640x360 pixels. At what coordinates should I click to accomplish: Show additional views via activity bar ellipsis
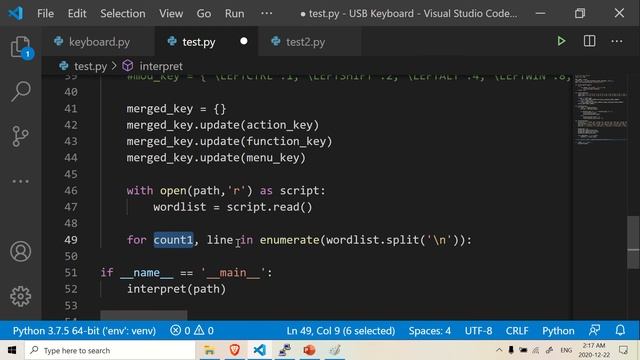coord(20,181)
